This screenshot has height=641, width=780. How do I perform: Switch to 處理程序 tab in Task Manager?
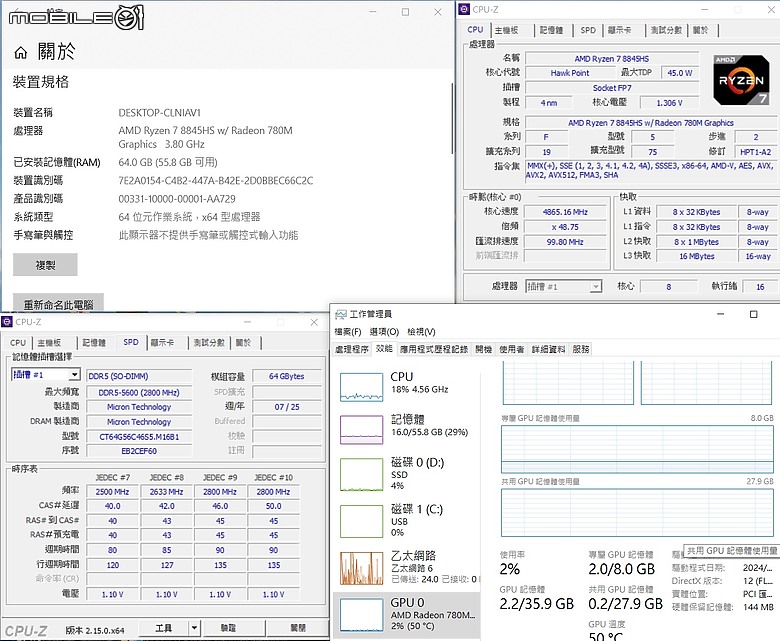(x=352, y=349)
